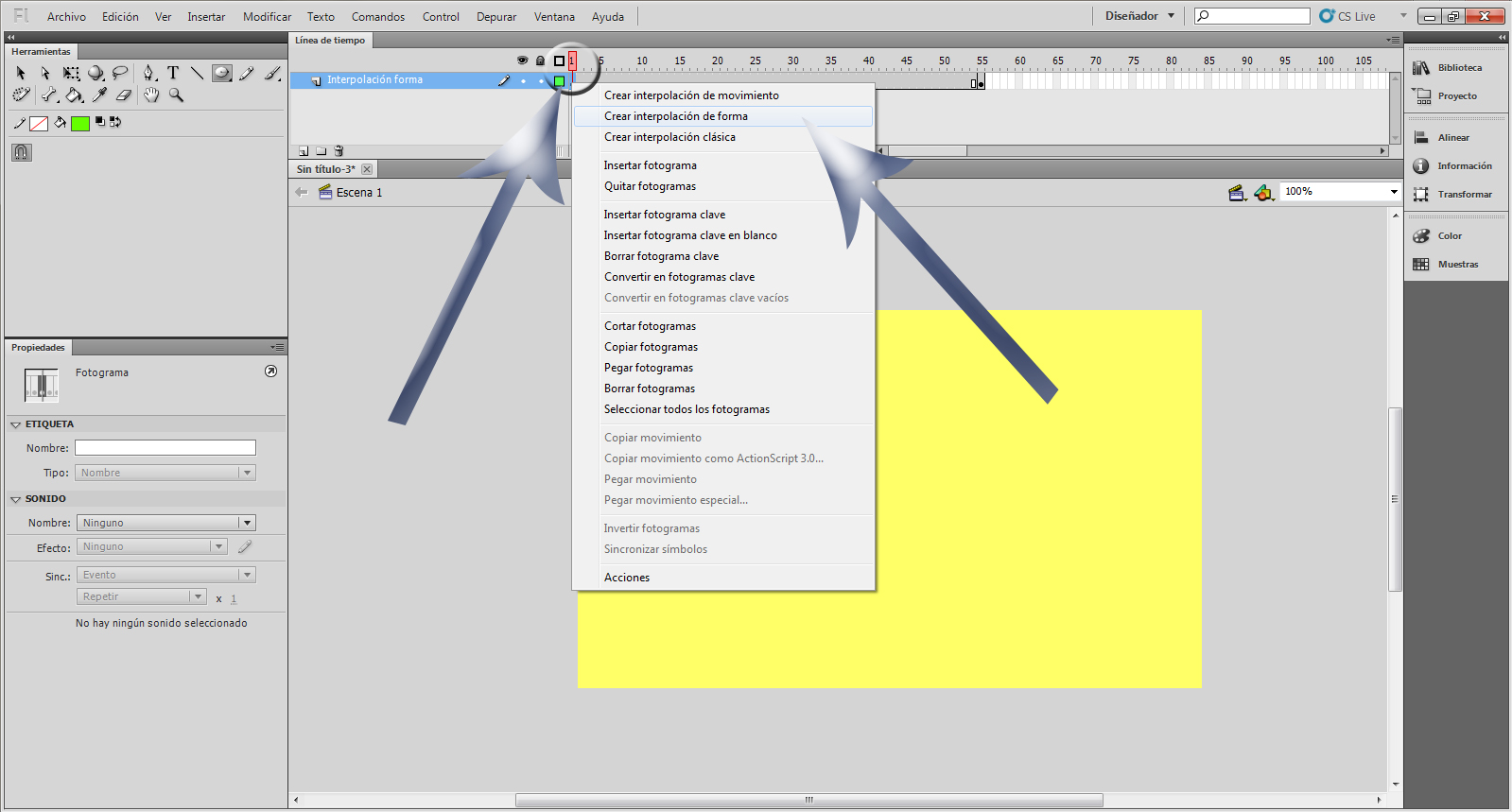Swap stroke and fill colors
Image resolution: width=1512 pixels, height=812 pixels.
tap(115, 122)
